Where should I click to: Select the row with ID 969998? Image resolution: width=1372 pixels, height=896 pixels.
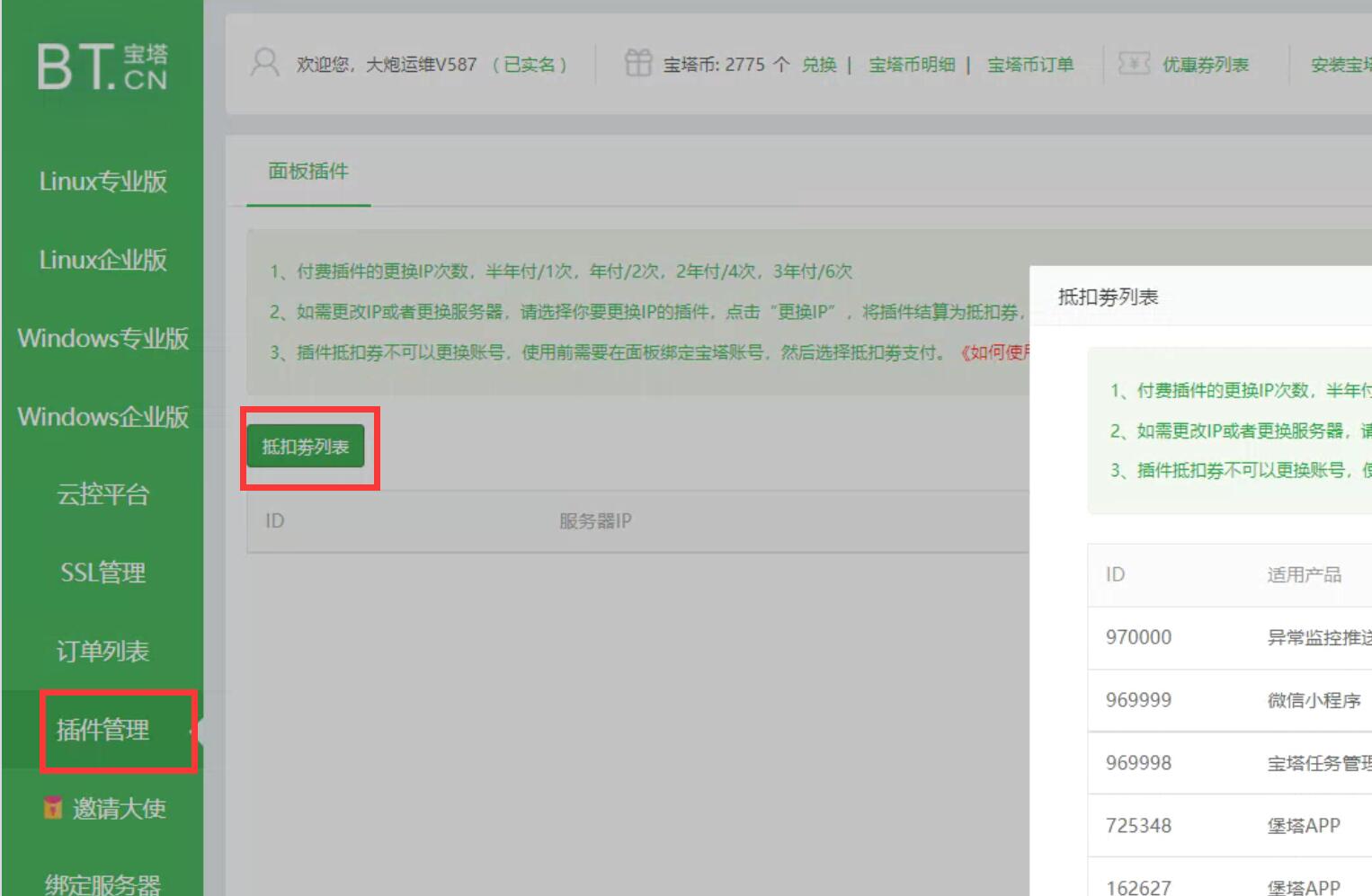point(1230,764)
